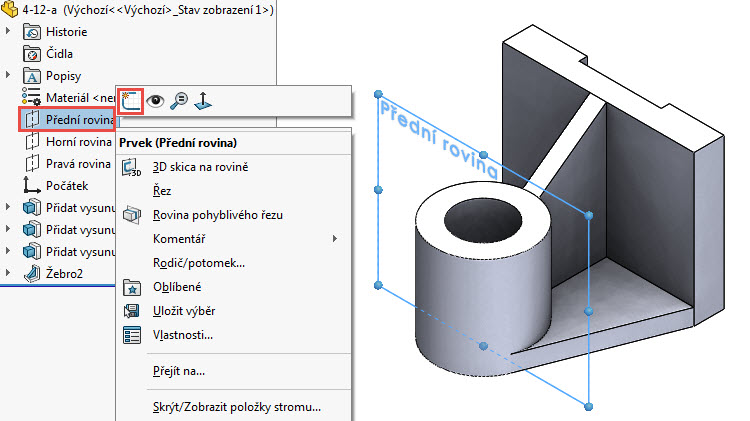Click the '4-12-a' part name at tree top
This screenshot has height=421, width=750.
(40, 10)
